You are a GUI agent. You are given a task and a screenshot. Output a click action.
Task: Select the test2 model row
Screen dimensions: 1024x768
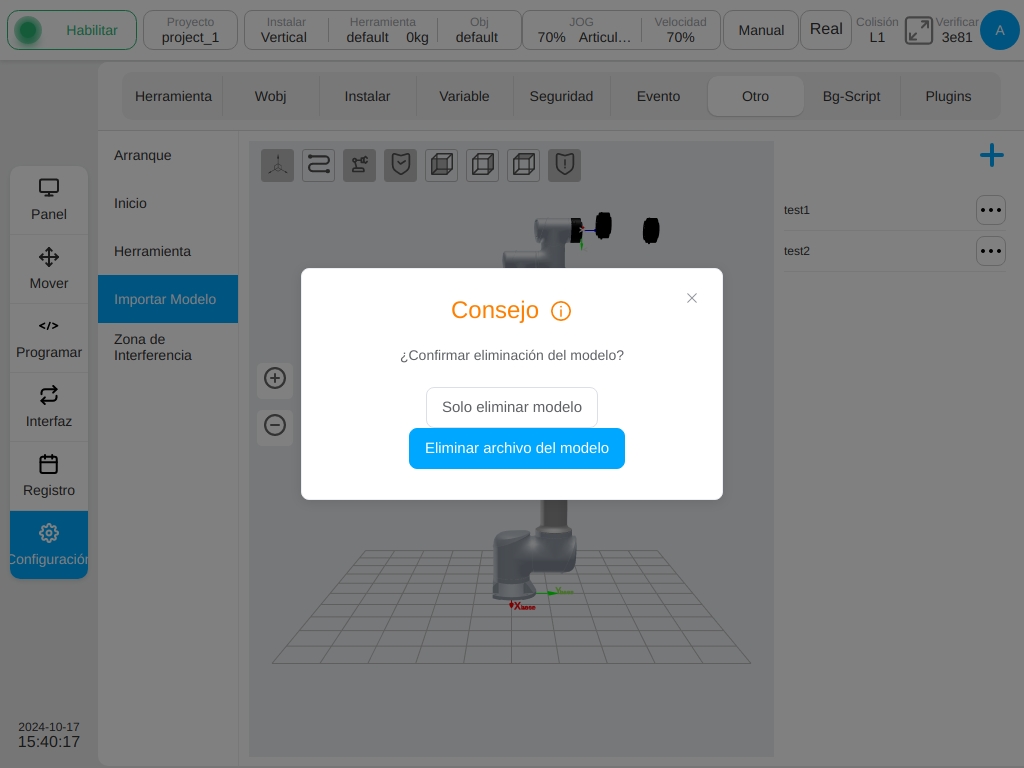894,251
